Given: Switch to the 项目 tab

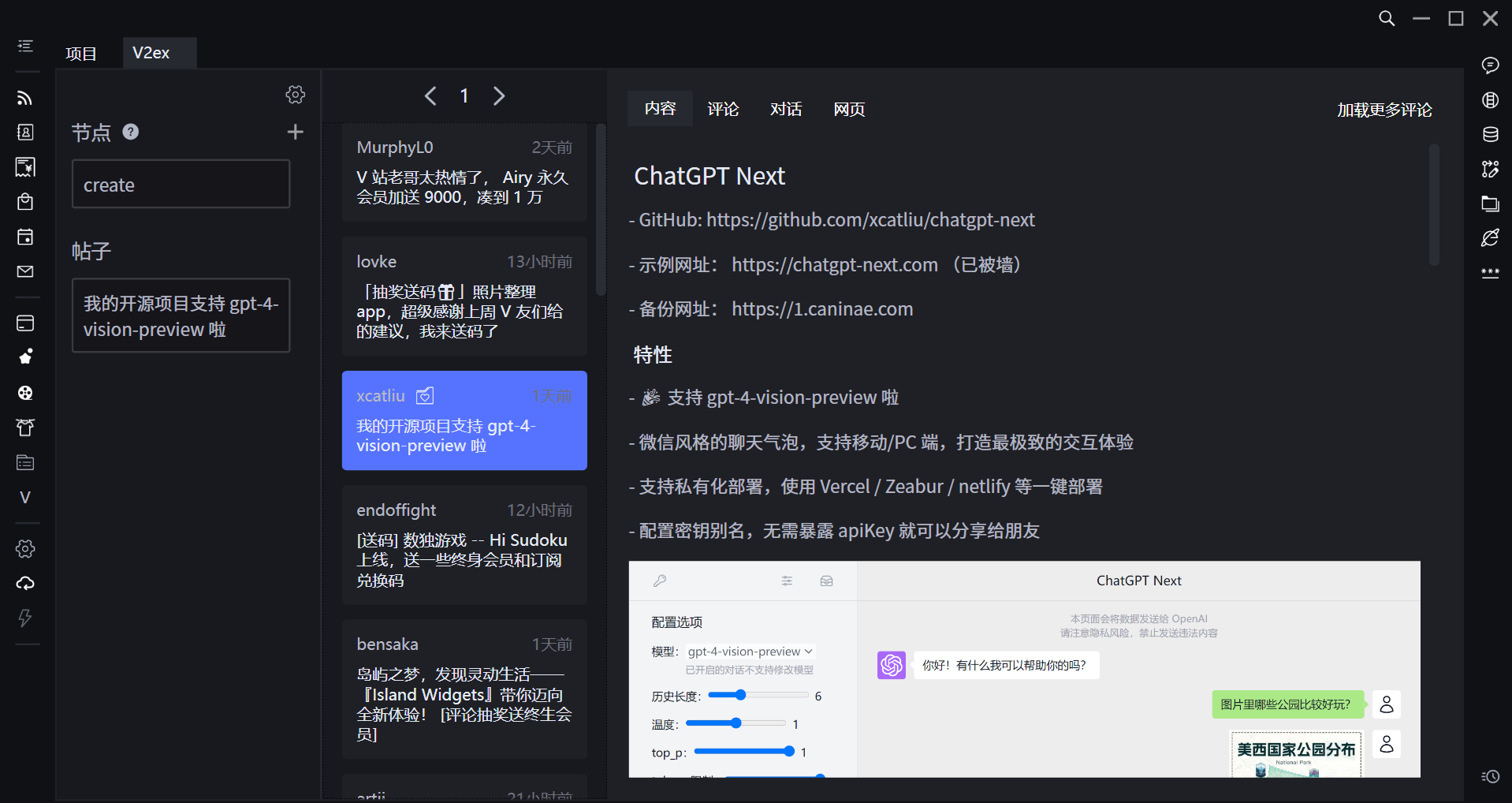Looking at the screenshot, I should pos(81,54).
